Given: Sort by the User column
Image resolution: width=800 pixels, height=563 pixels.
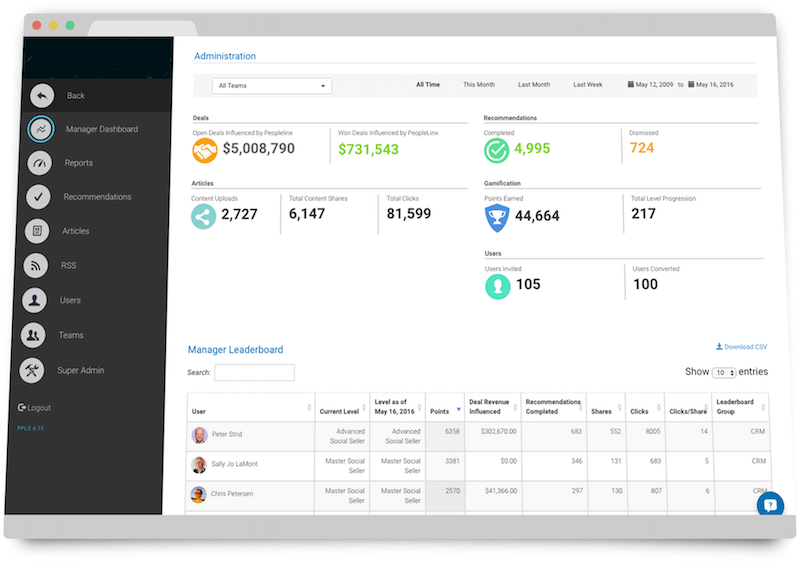Looking at the screenshot, I should (x=251, y=407).
